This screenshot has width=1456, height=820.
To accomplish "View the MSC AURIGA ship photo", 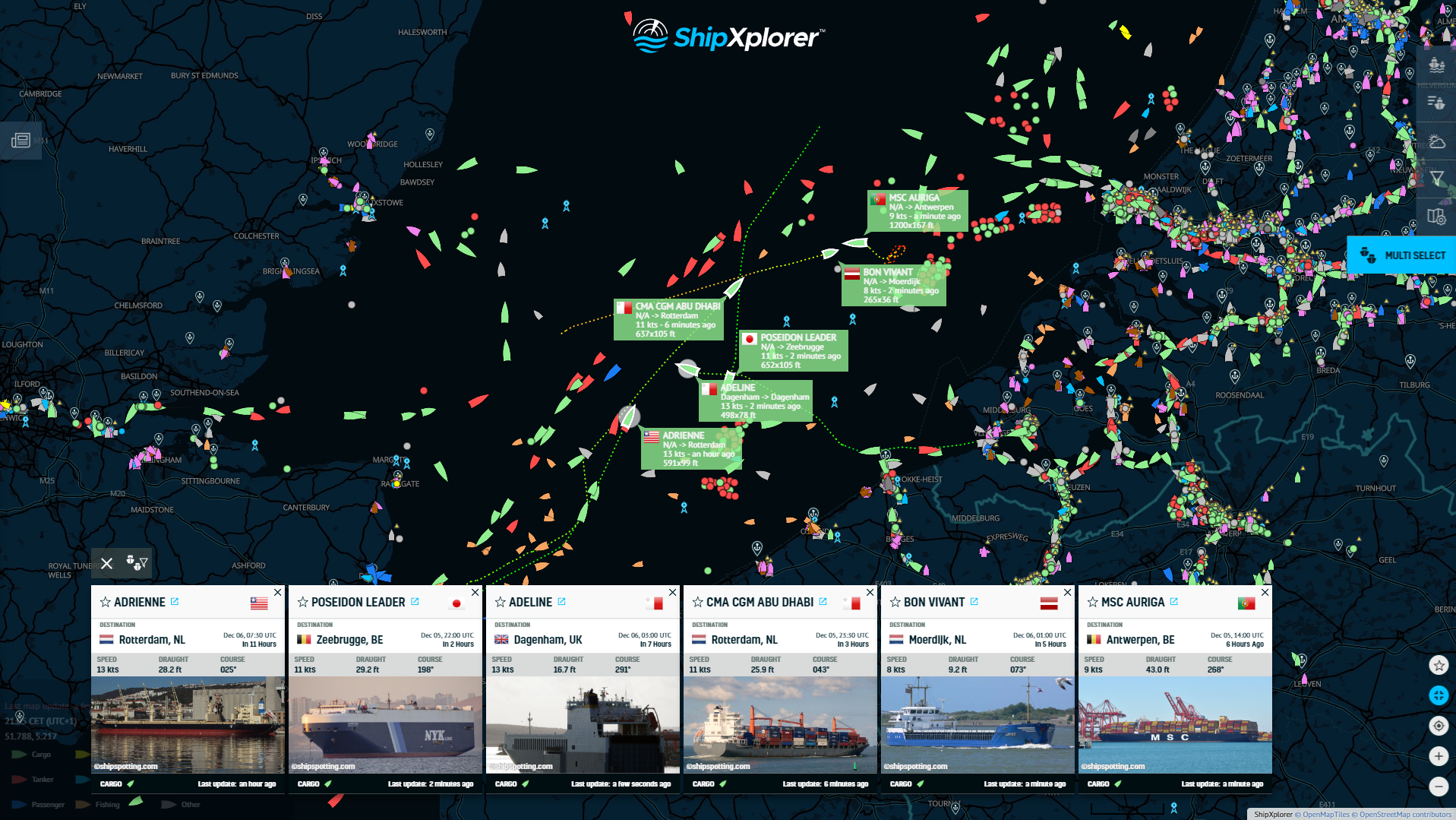I will (x=1175, y=725).
